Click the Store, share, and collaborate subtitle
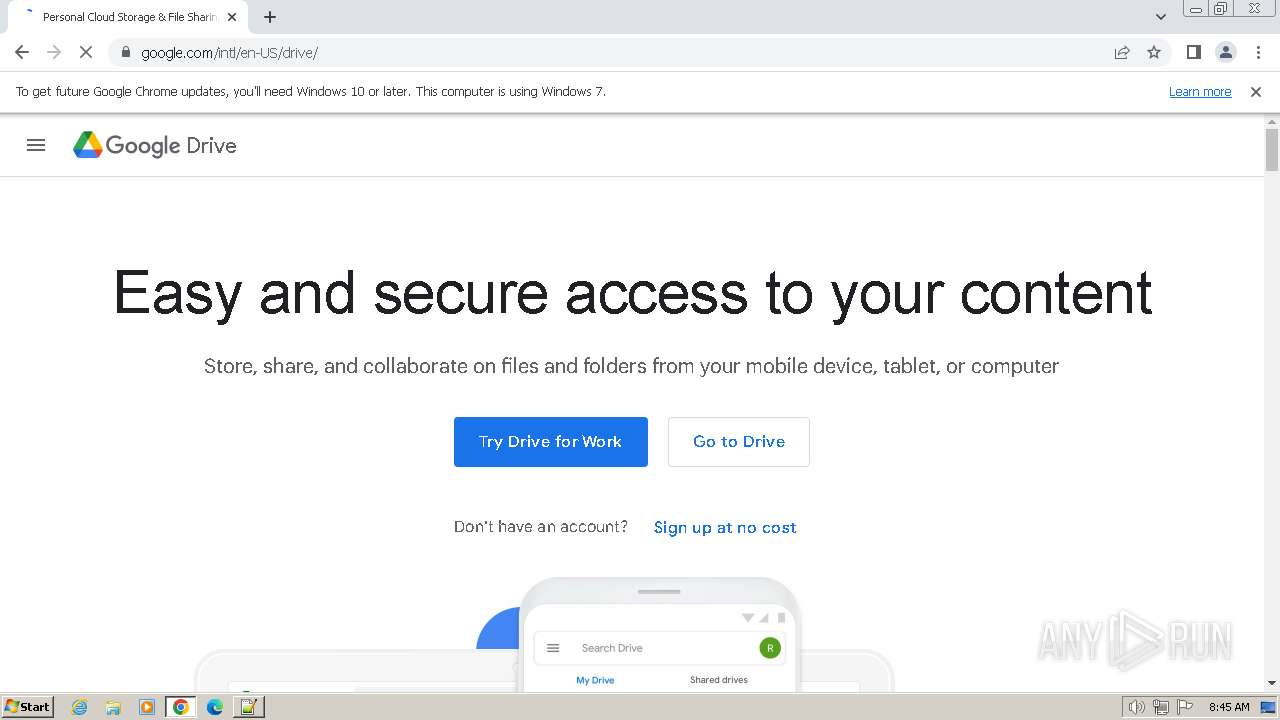This screenshot has height=720, width=1280. click(631, 366)
